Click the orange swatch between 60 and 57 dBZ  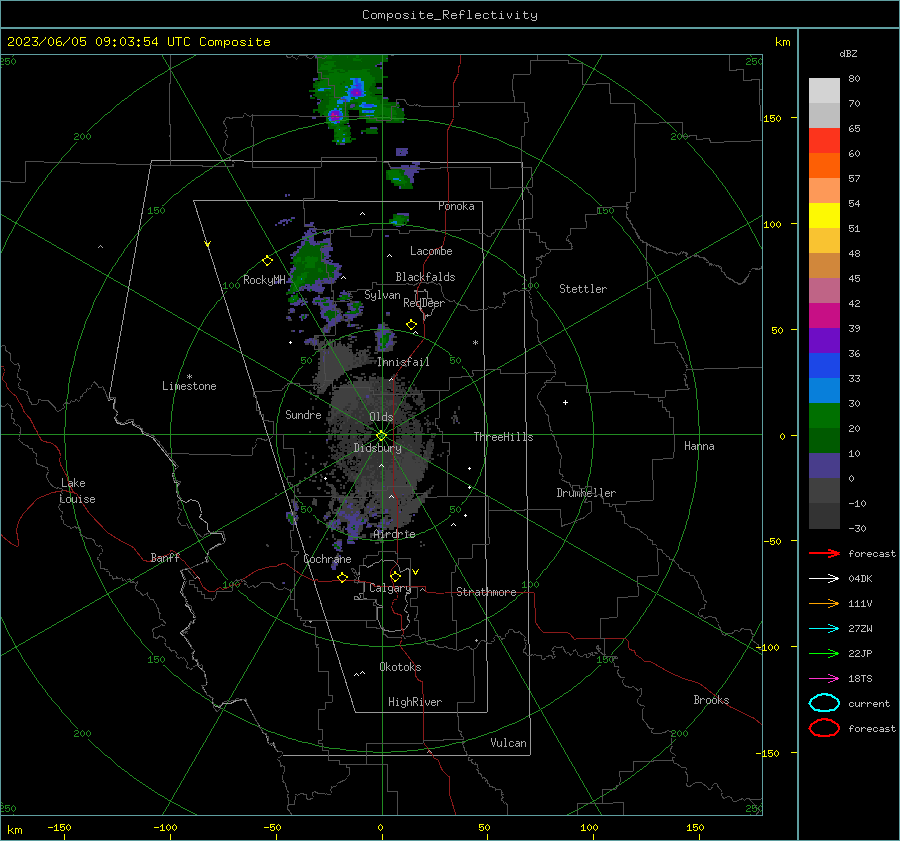(824, 166)
